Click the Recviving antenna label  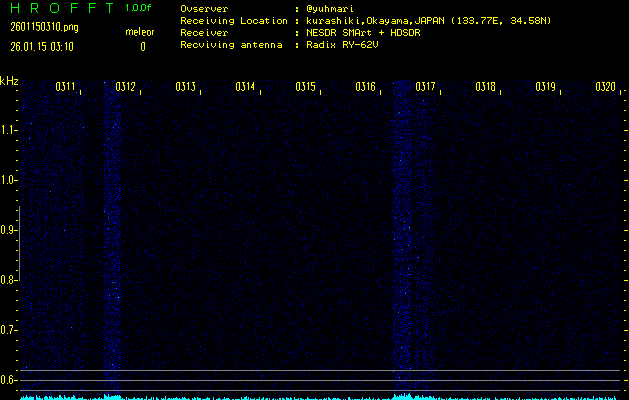[x=231, y=45]
